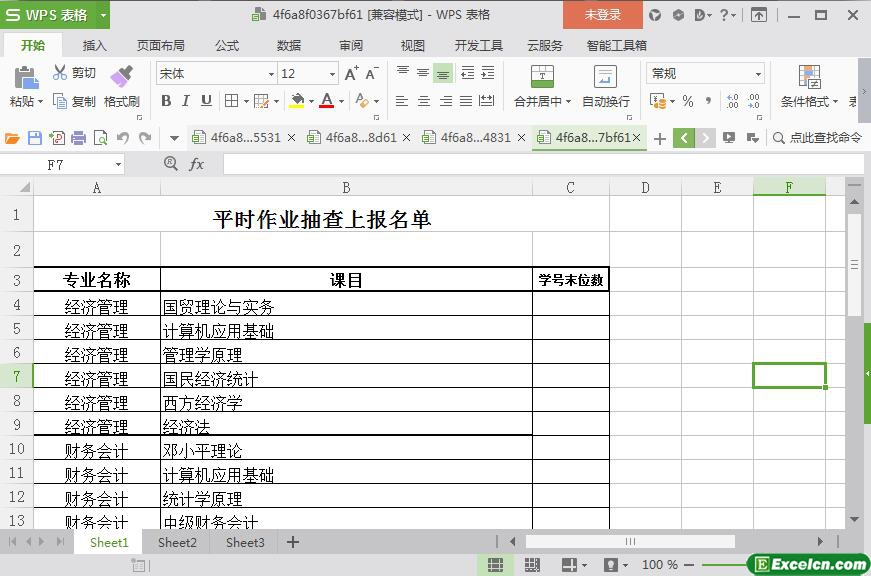Screen dimensions: 871x576
Task: Click the red font color swatch
Action: [x=327, y=101]
